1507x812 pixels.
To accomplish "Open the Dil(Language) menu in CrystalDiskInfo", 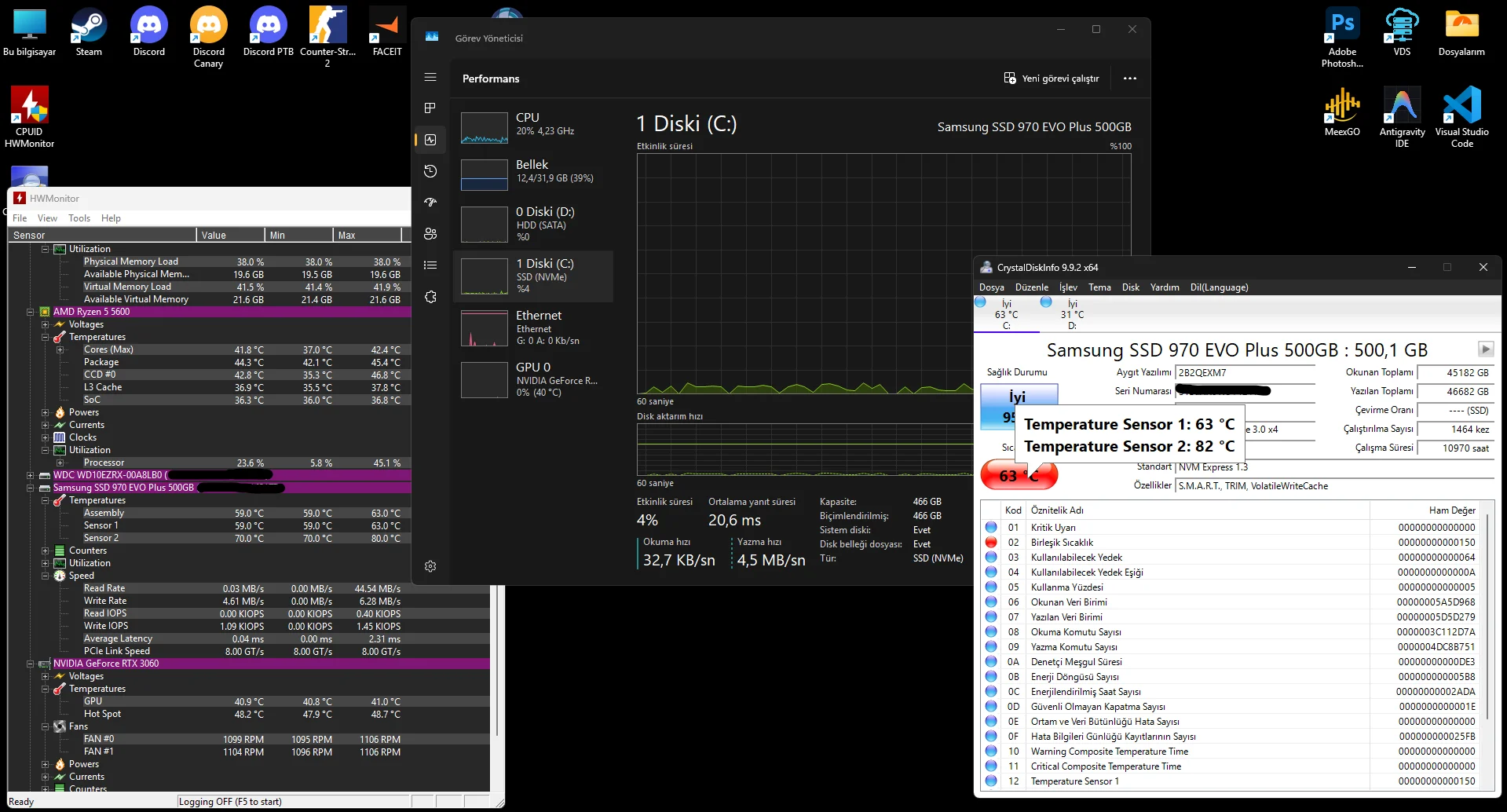I will coord(1219,287).
